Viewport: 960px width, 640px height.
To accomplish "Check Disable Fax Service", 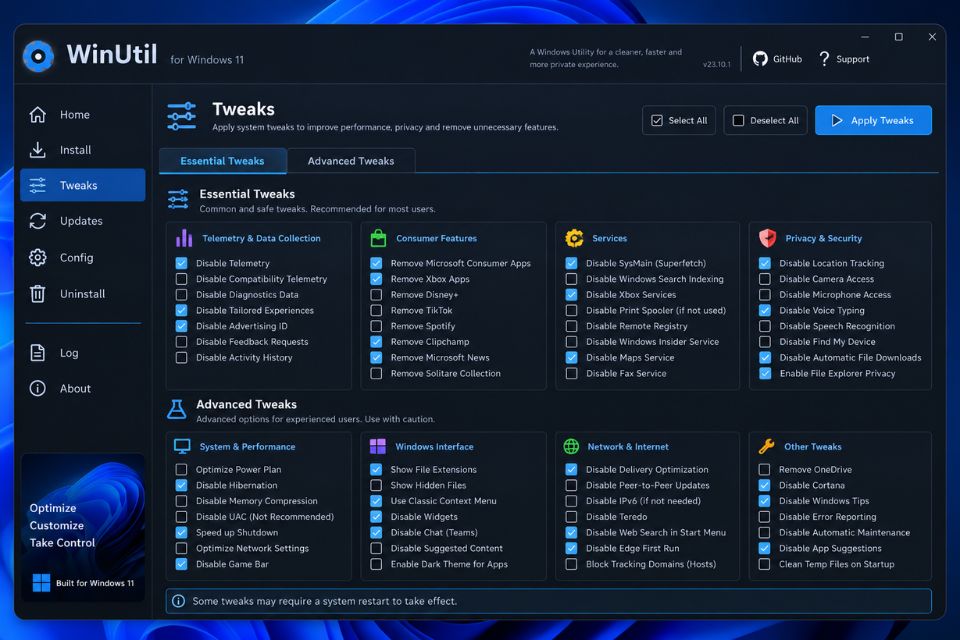I will pos(571,373).
